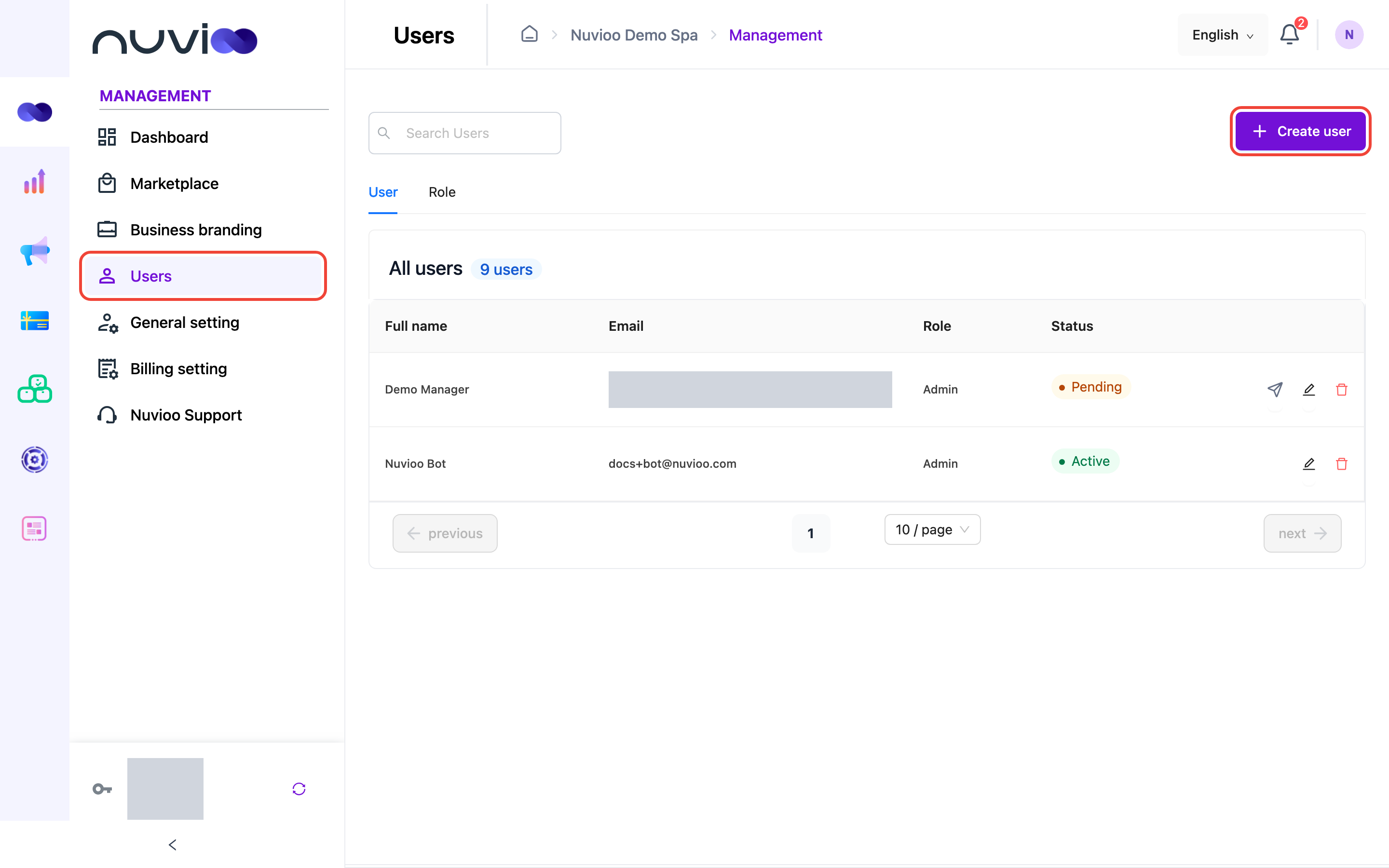
Task: Edit the Nuvioo Bot user
Action: (x=1308, y=463)
